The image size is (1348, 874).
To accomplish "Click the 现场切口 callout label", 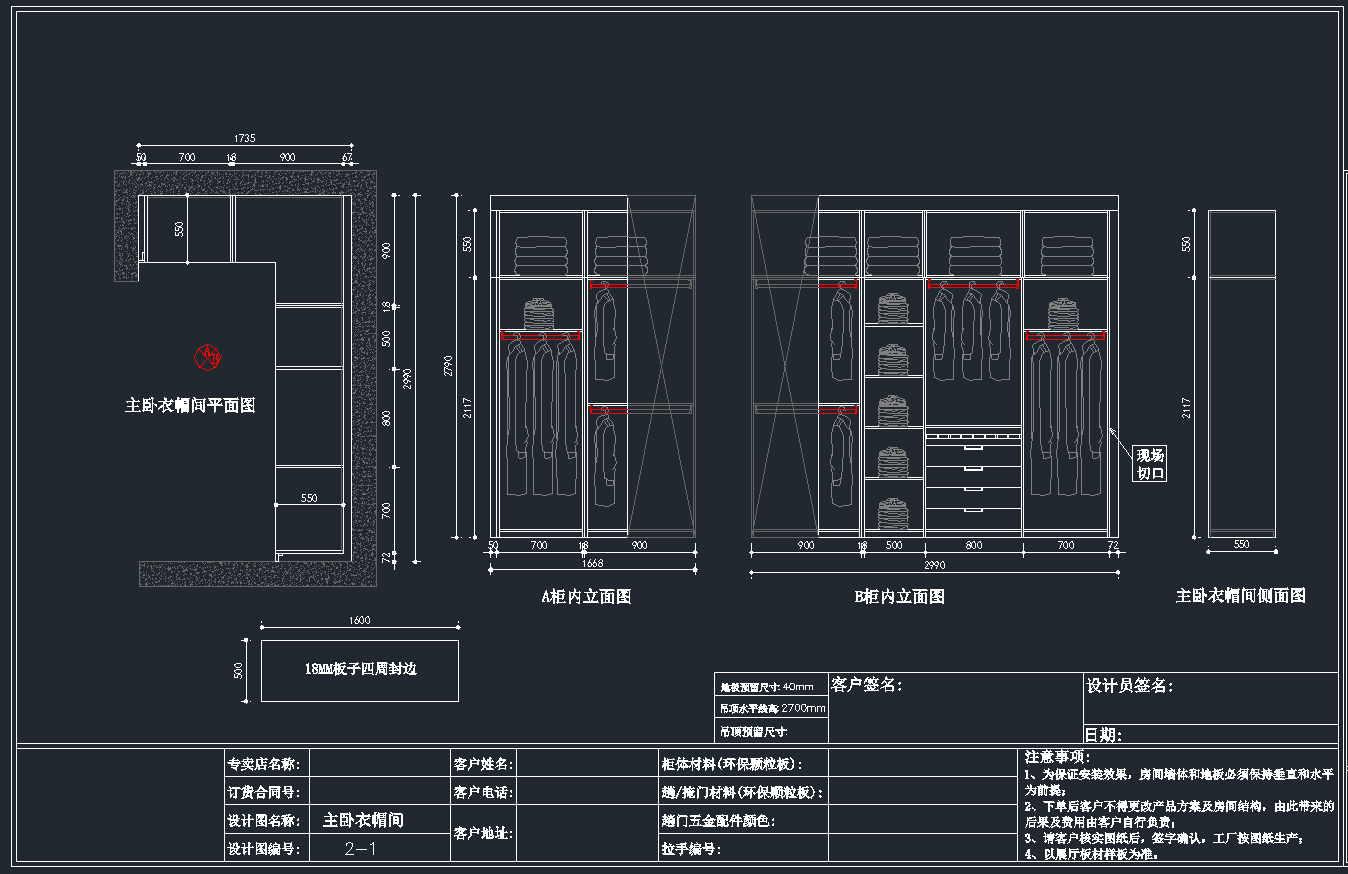I will click(1149, 464).
